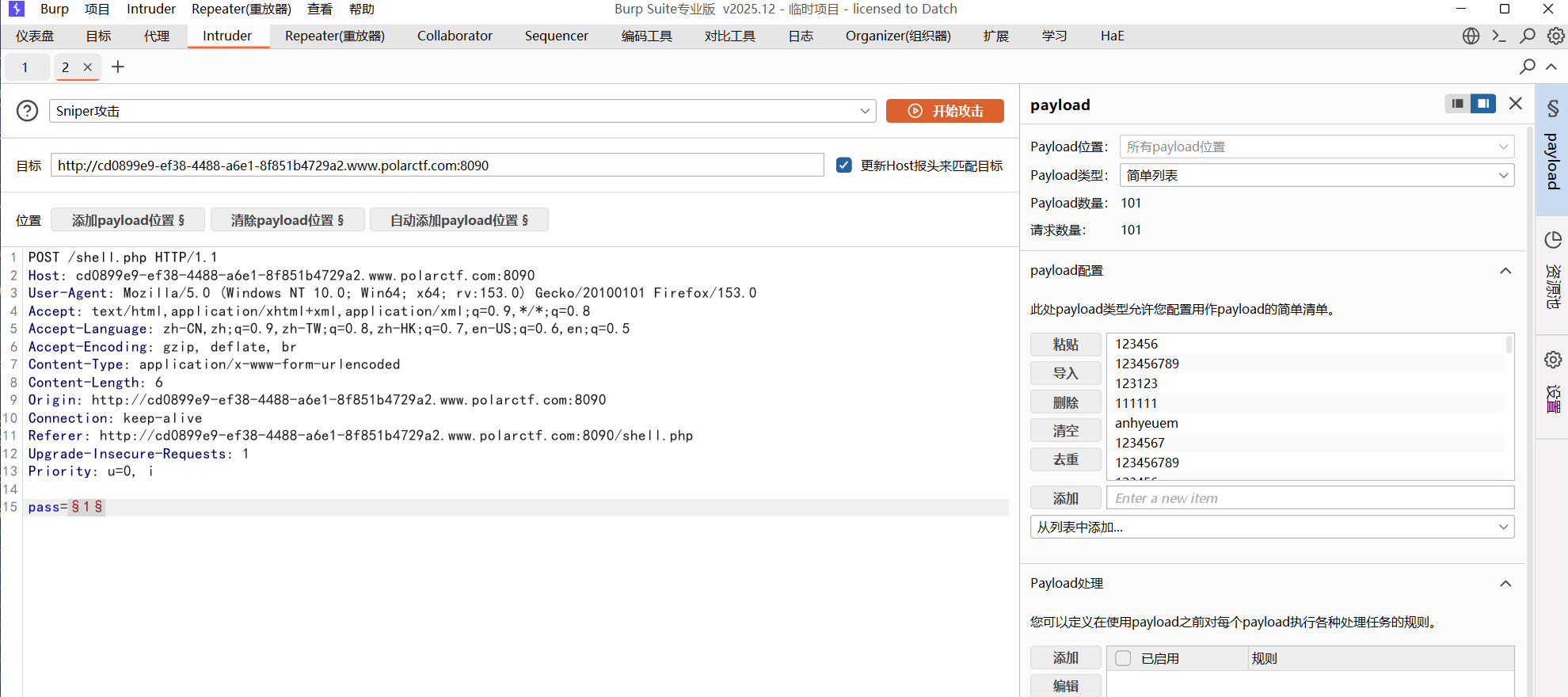
Task: Open the Payload位置 dropdown
Action: click(1317, 147)
